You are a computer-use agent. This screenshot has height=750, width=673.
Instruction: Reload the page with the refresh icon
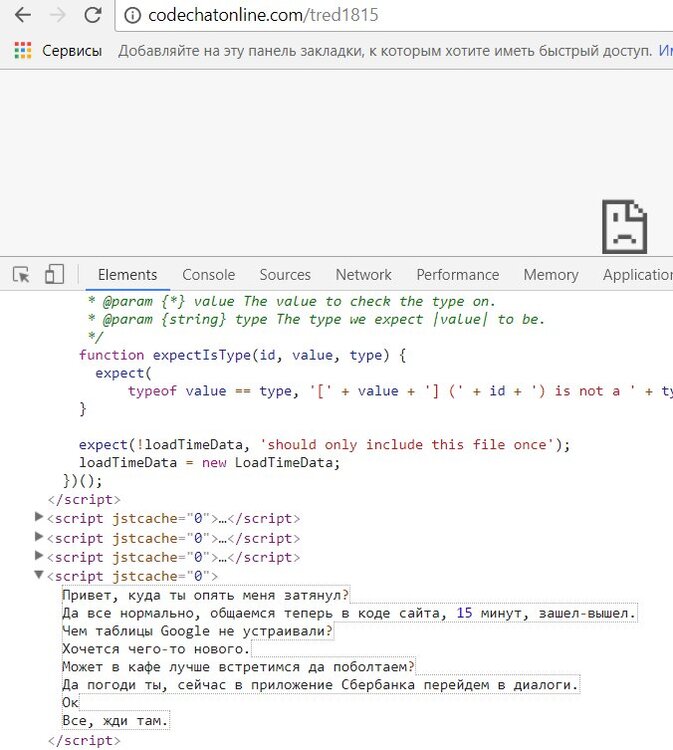92,16
